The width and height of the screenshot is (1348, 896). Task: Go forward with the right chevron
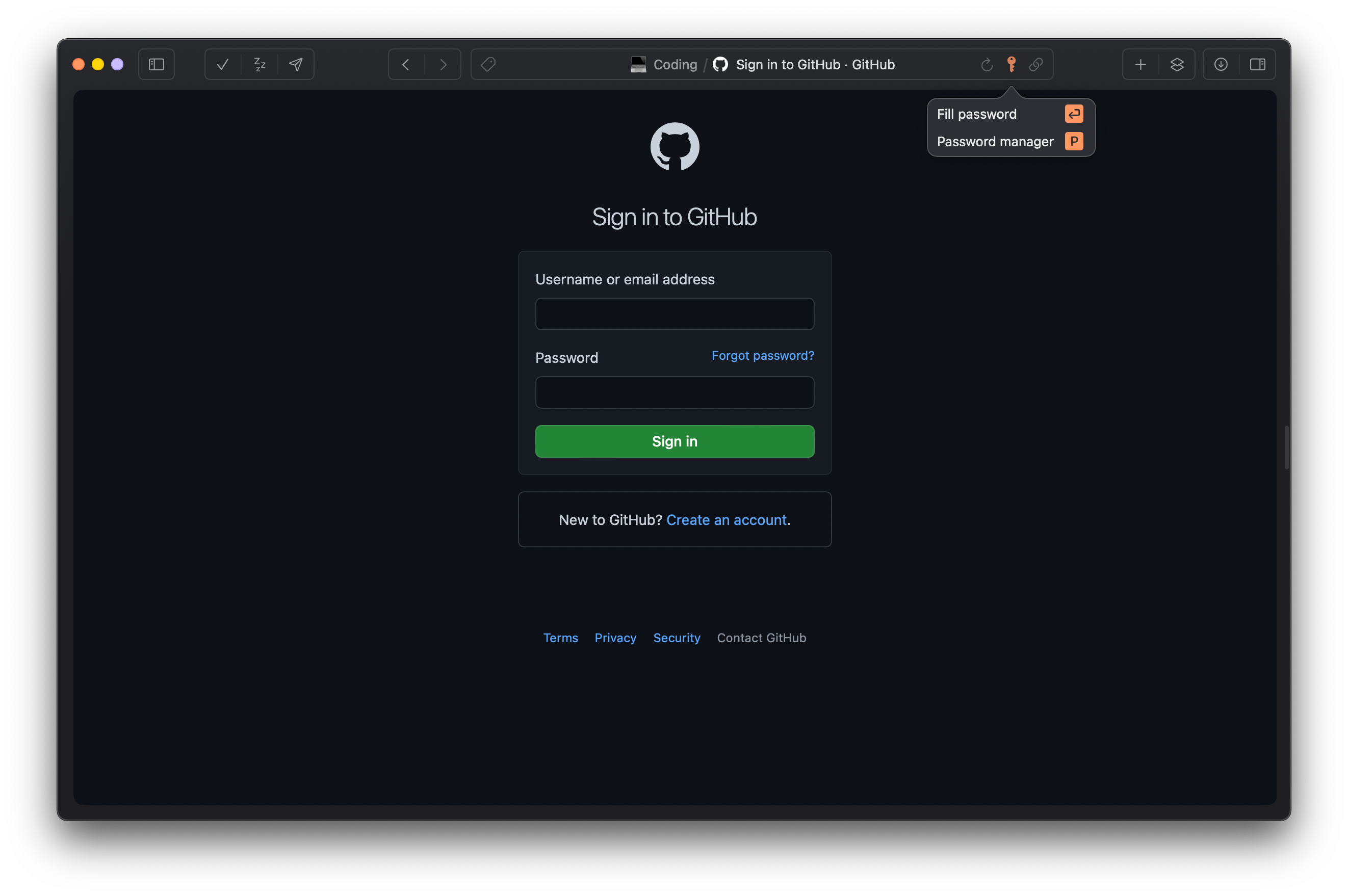443,65
